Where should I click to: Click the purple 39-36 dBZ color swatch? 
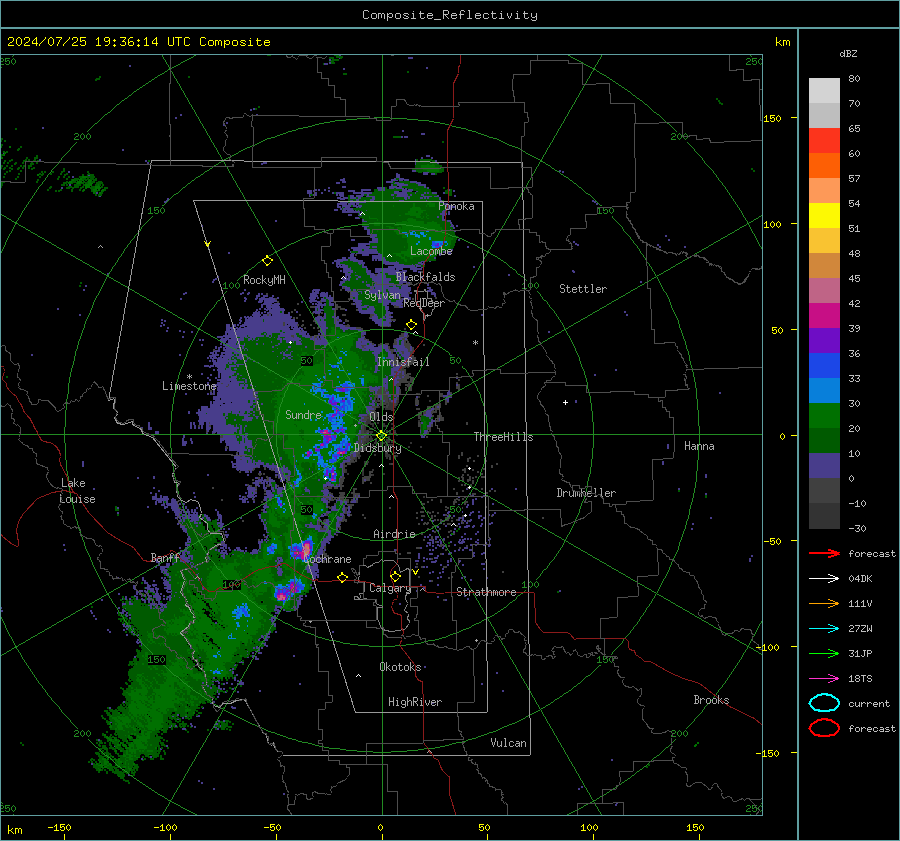click(824, 340)
